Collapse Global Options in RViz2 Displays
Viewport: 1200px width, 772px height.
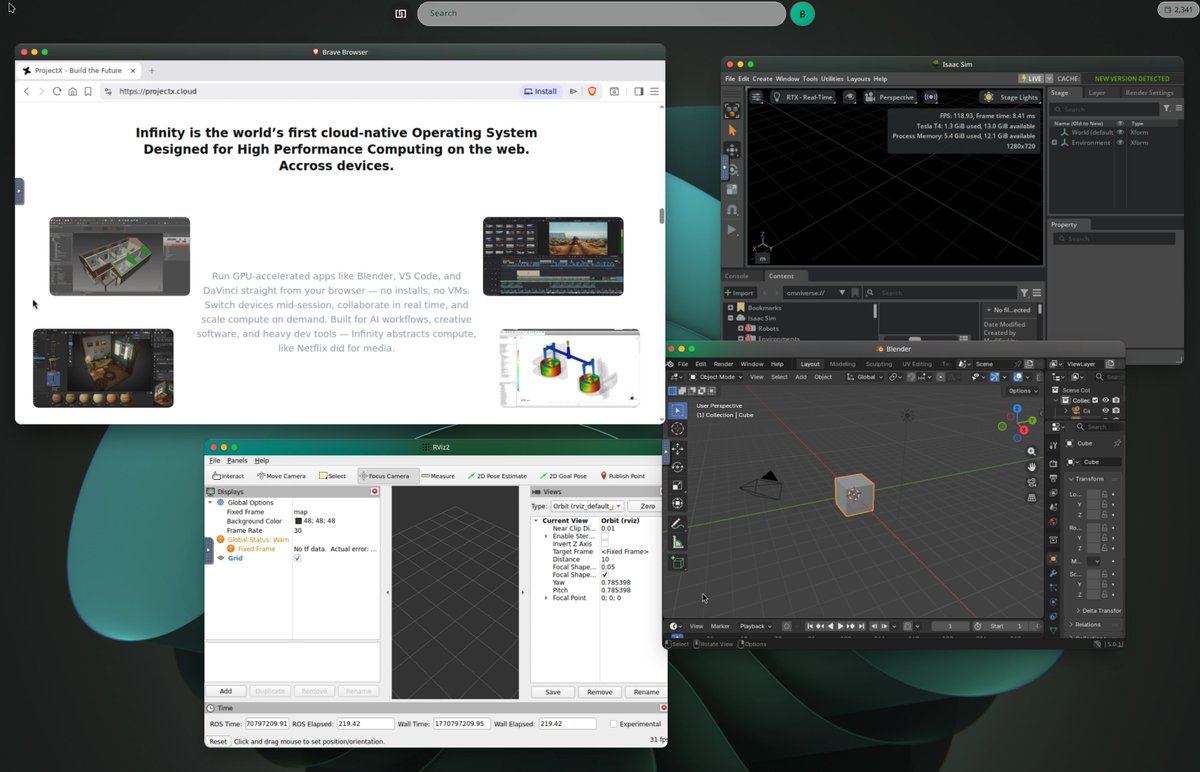pos(210,502)
